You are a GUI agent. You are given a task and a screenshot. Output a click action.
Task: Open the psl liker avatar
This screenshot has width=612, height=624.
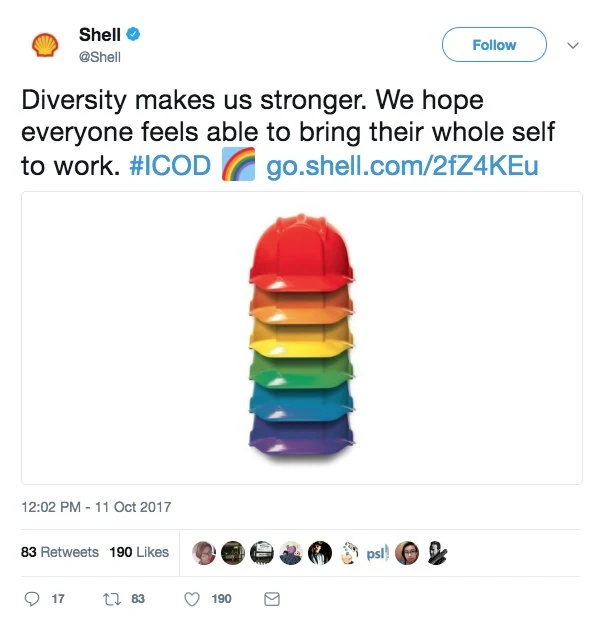(x=377, y=553)
